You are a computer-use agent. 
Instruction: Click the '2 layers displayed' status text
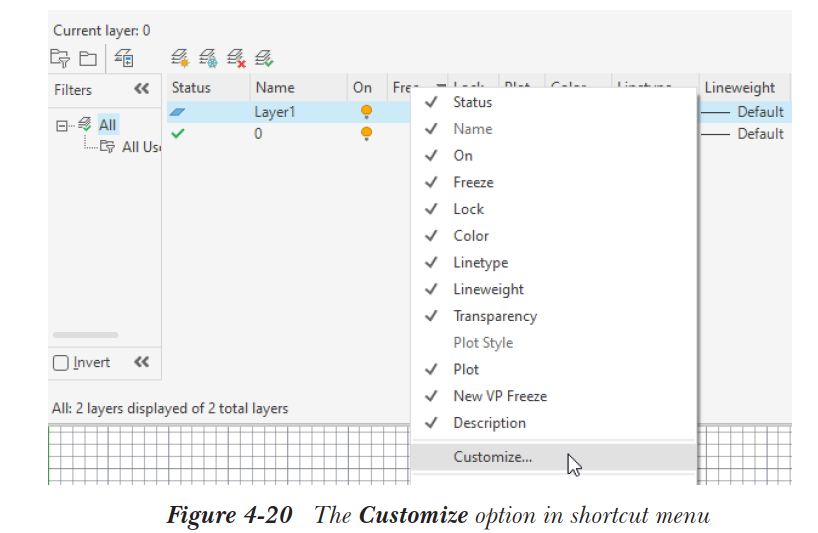coord(170,408)
